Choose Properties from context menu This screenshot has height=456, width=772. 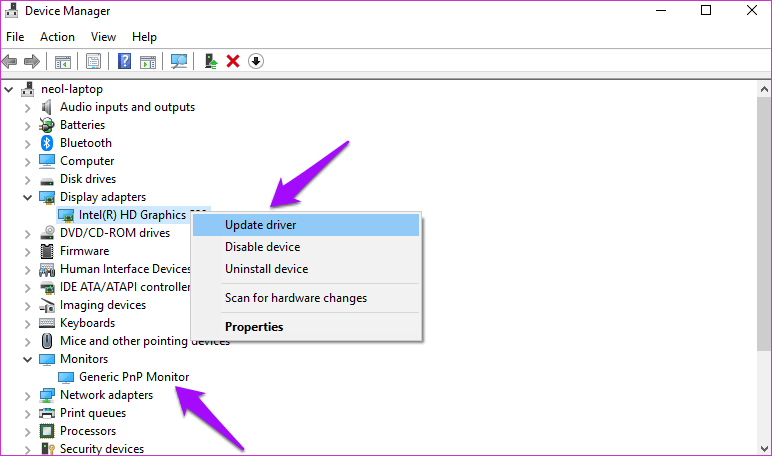pos(306,327)
